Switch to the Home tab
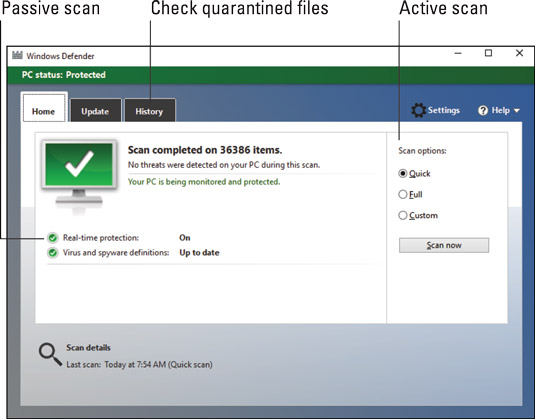Viewport: 535px width, 419px height. [x=44, y=108]
